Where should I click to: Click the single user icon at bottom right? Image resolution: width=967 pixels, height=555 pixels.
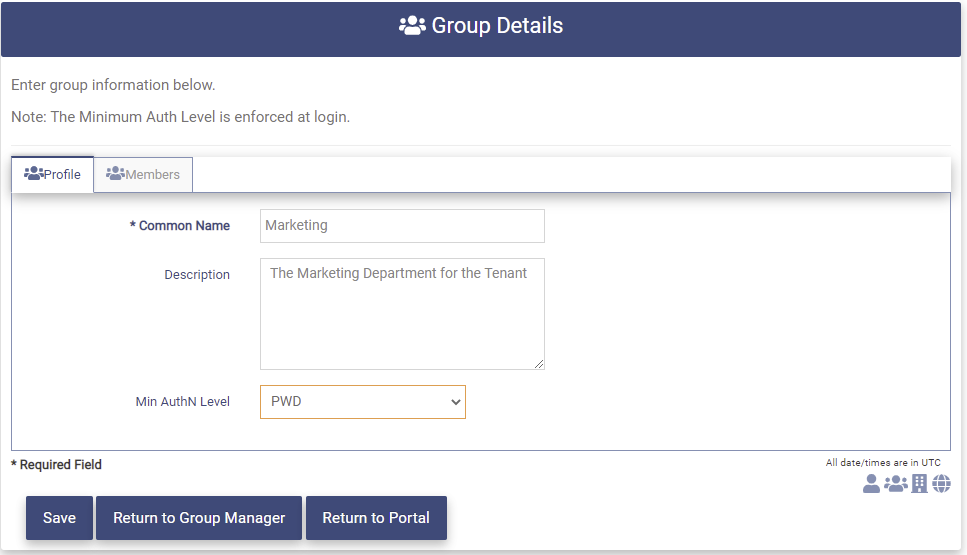pyautogui.click(x=871, y=484)
